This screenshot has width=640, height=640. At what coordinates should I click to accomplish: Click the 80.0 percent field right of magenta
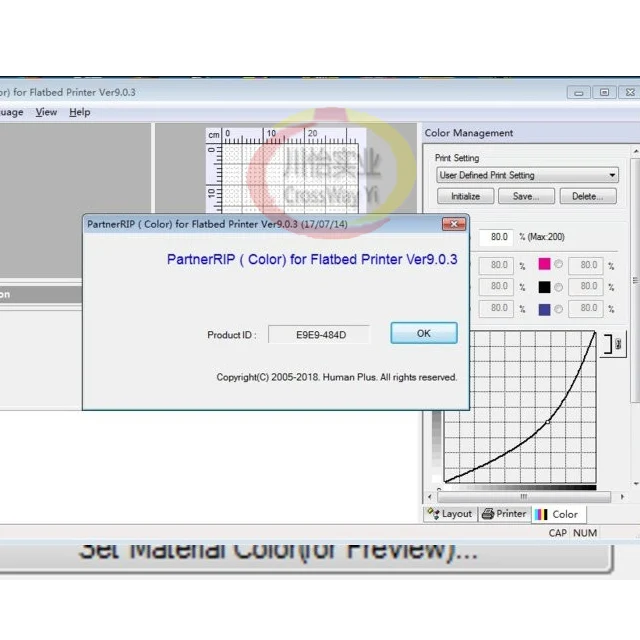pos(585,265)
